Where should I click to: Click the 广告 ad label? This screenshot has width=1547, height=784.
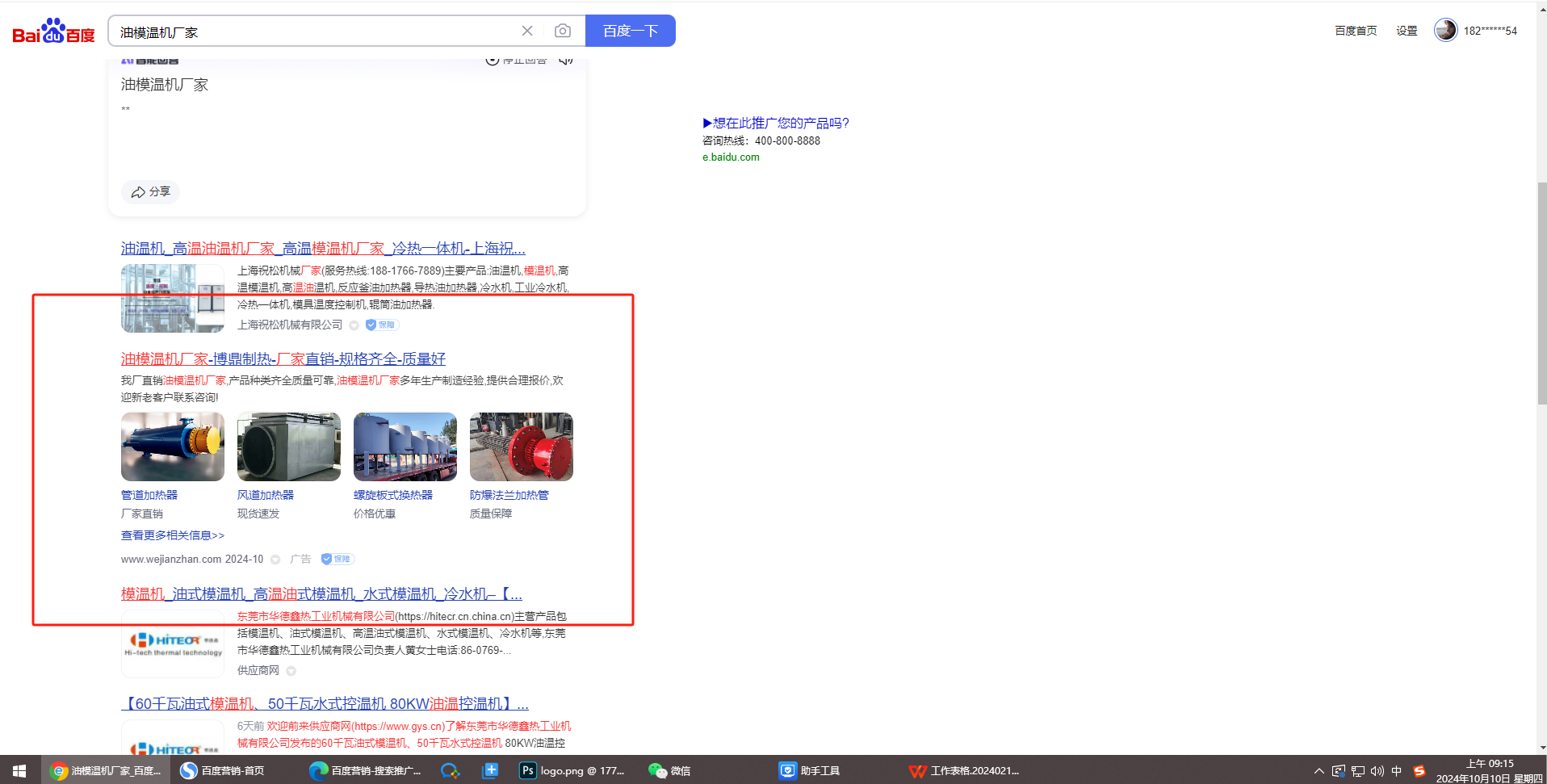300,559
